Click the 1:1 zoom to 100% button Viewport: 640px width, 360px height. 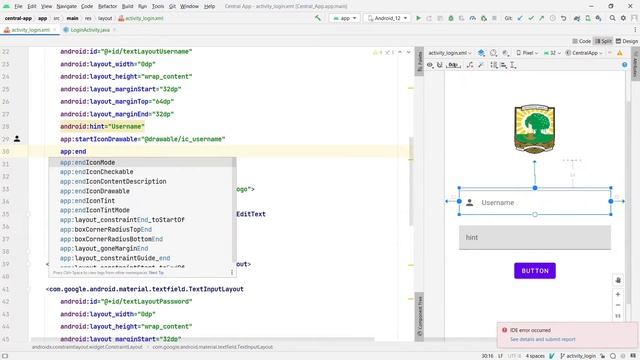618,316
